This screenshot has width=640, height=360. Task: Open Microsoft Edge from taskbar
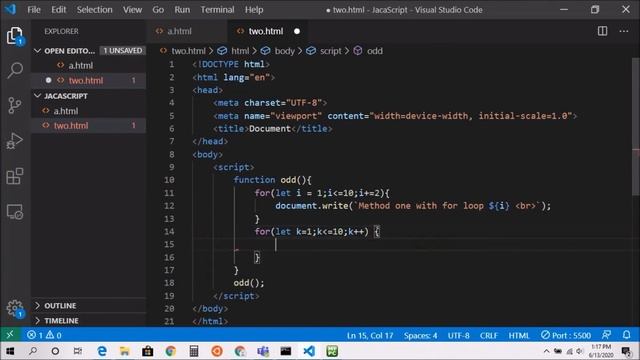tap(102, 351)
